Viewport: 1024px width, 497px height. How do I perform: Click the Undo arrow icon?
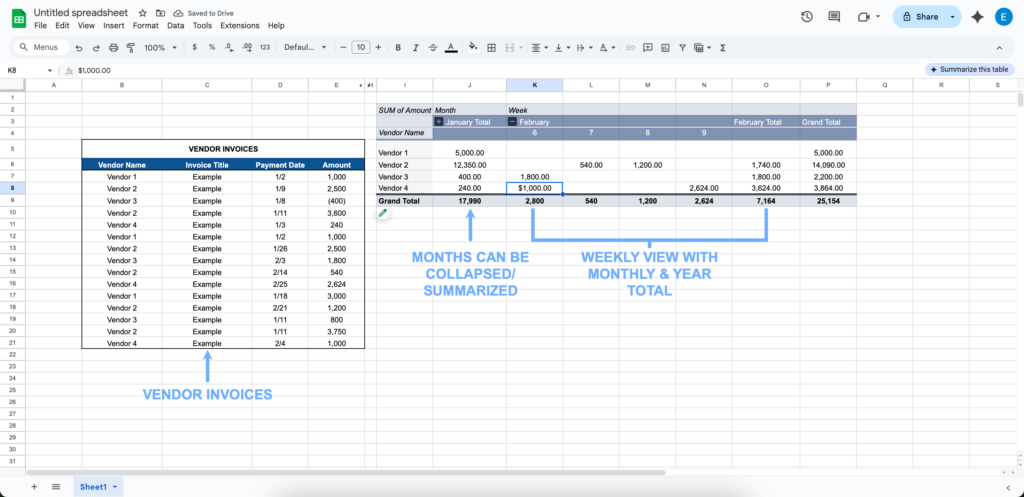pos(79,48)
